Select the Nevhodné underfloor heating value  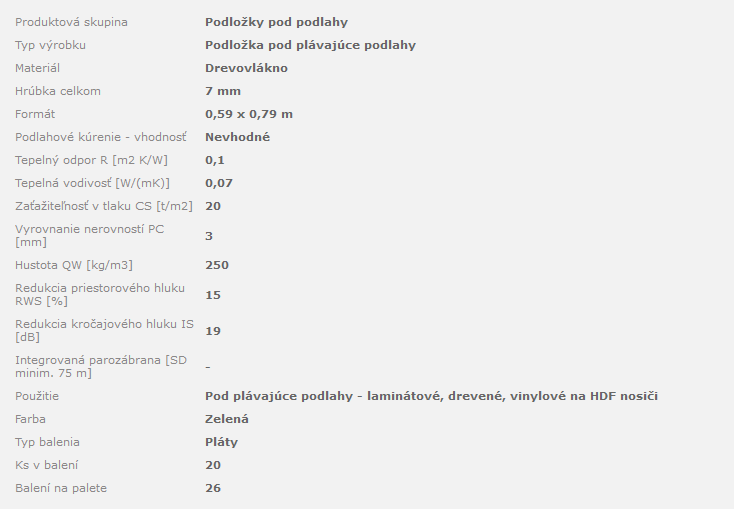click(x=237, y=137)
